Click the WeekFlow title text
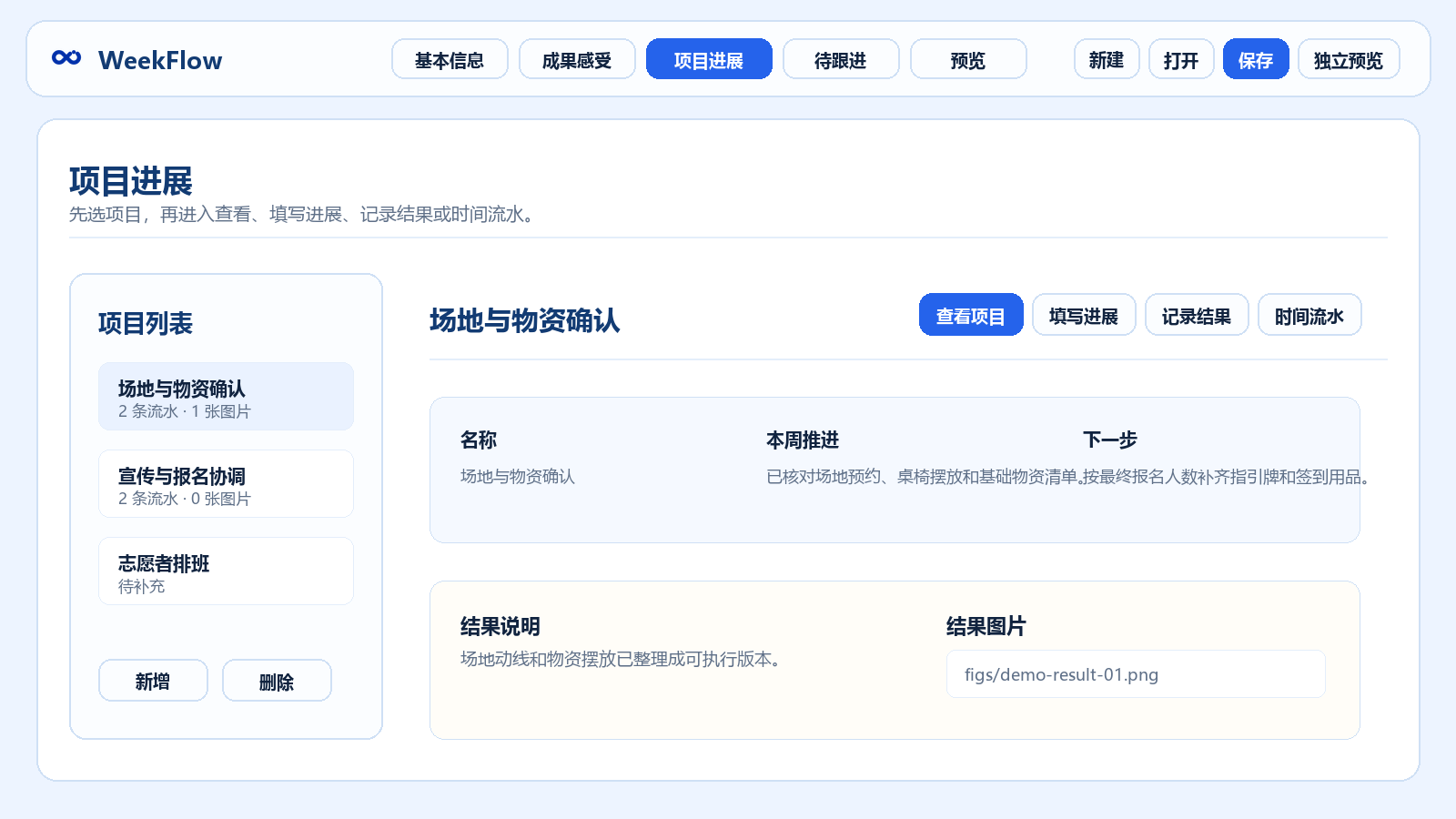 coord(160,60)
